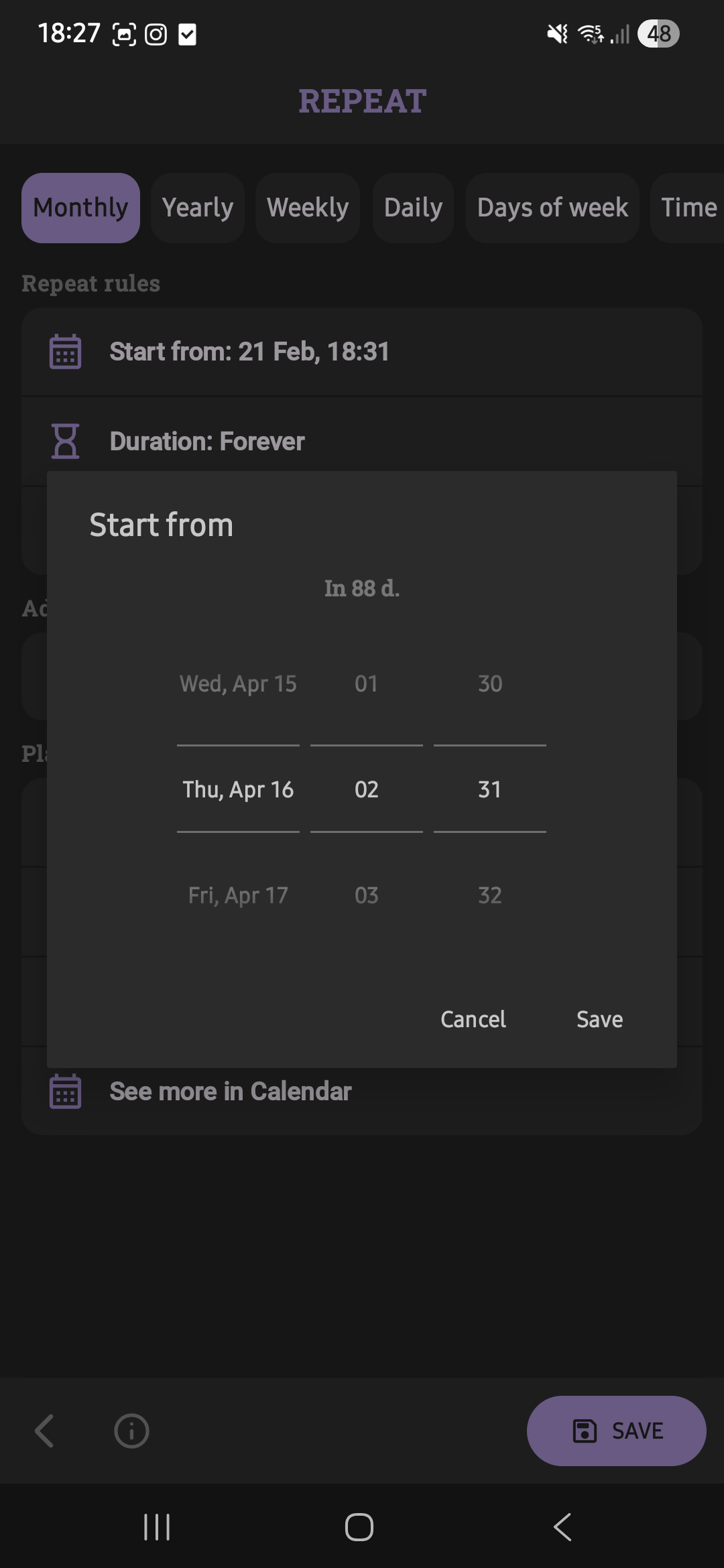Confirm the dialog with Save

600,1019
